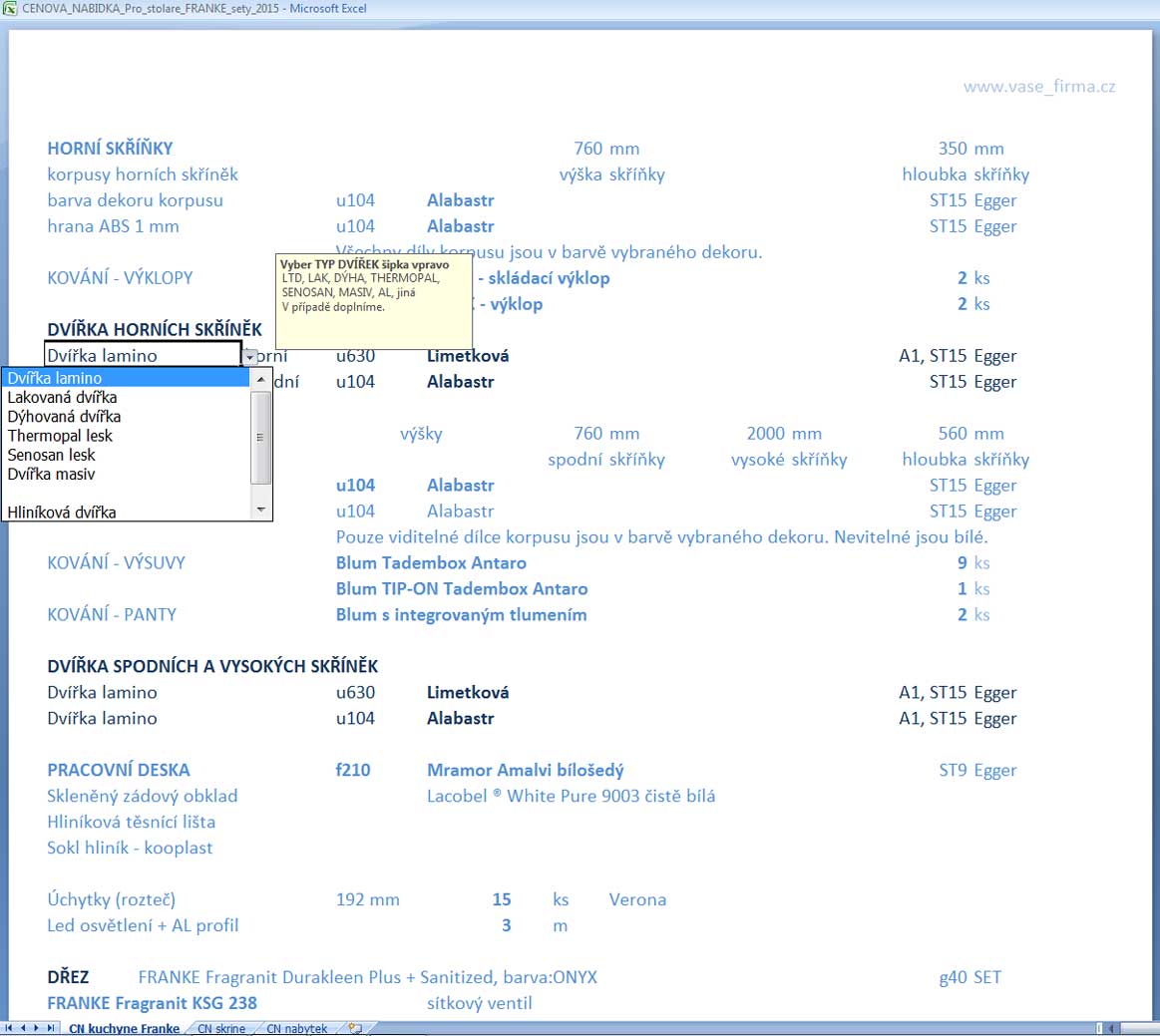Click 'Hliníková těsnící lišta' label
Screen dimensions: 1160x1036
(131, 822)
